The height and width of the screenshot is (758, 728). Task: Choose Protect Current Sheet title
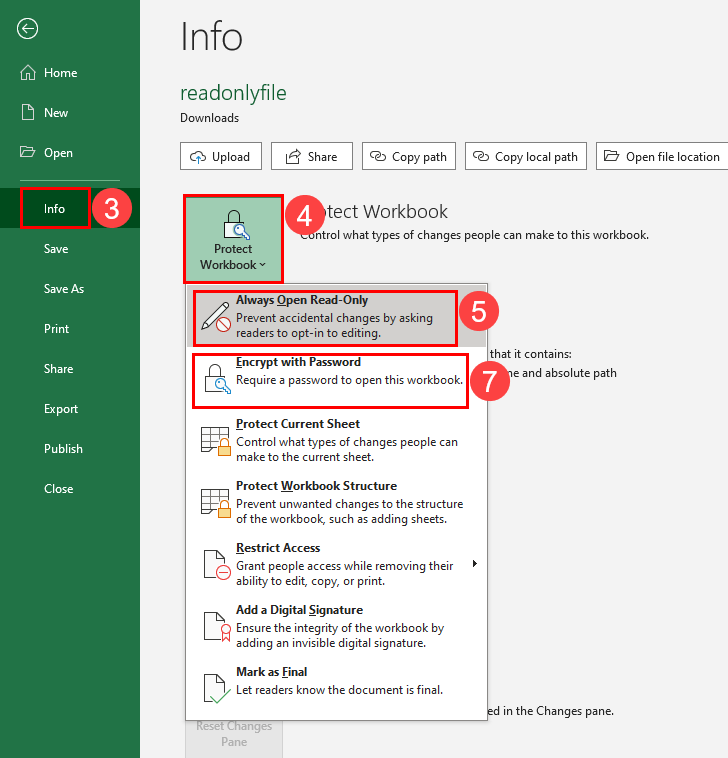(x=298, y=423)
